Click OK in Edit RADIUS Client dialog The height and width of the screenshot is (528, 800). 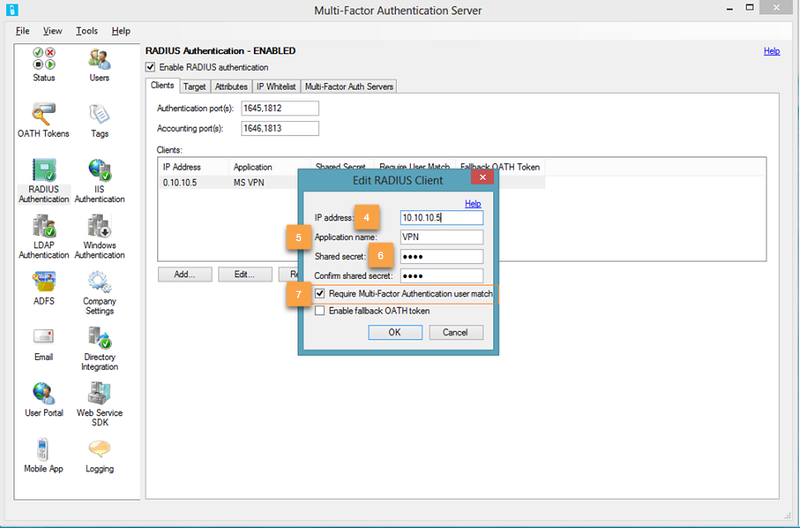[394, 332]
